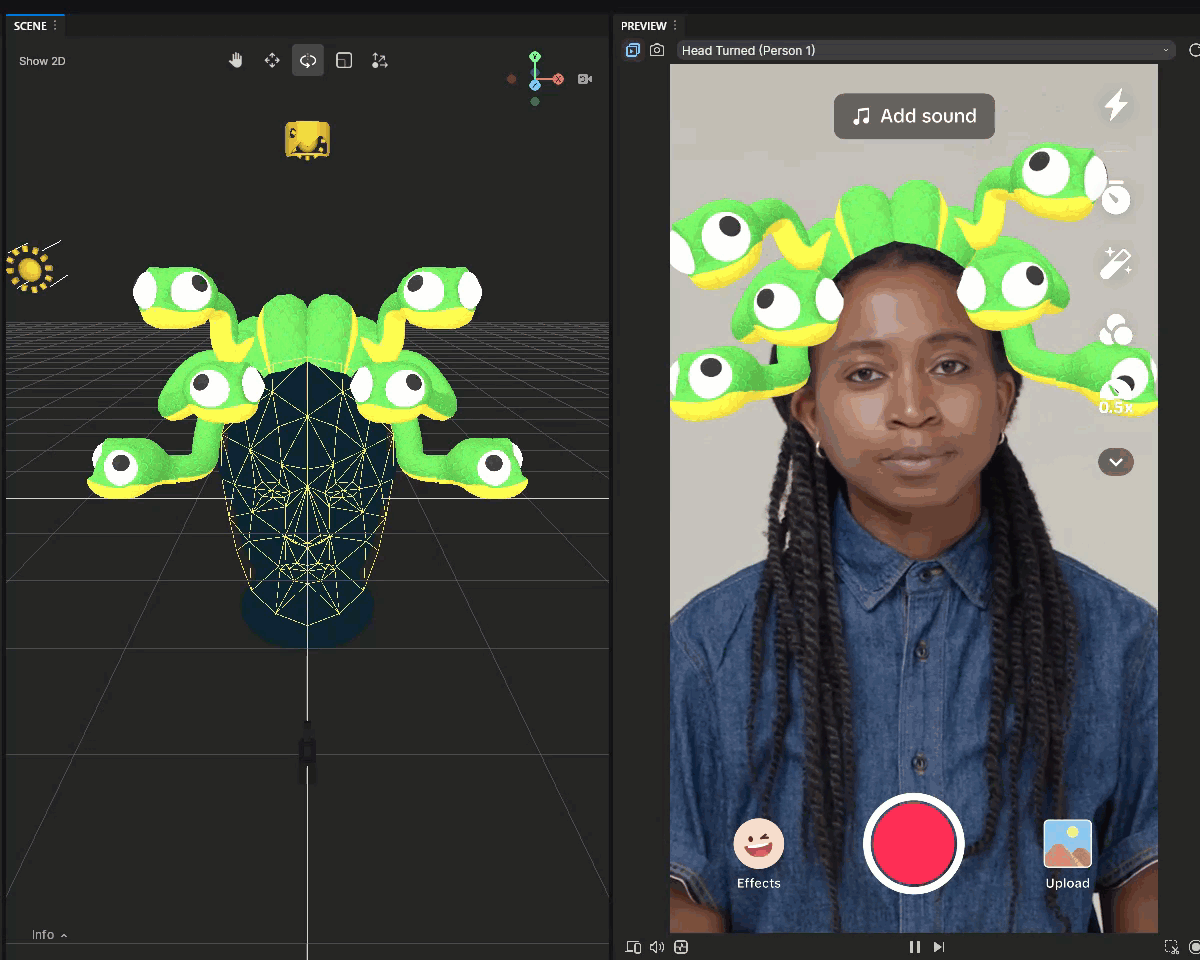This screenshot has height=960, width=1200.
Task: Click the Y axis on the orientation gizmo
Action: (x=535, y=56)
